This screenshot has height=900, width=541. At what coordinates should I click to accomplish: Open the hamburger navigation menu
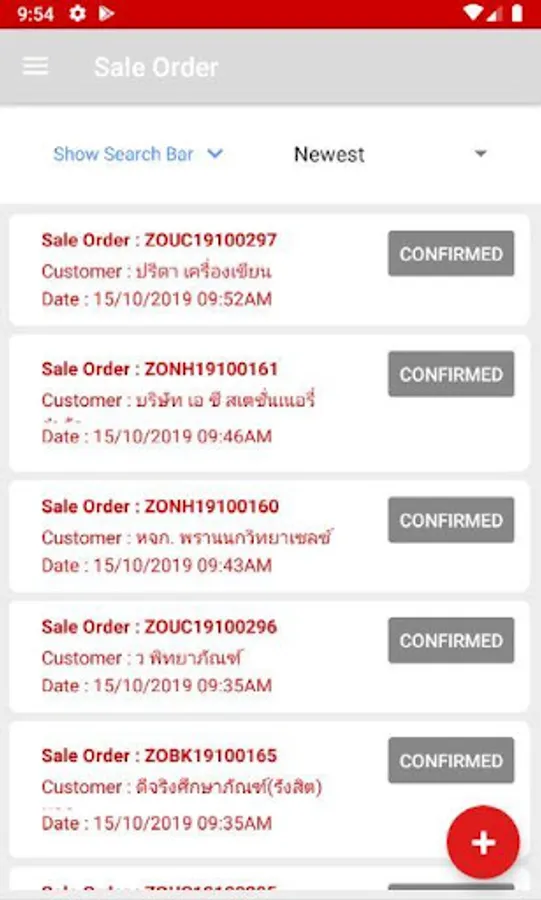(x=35, y=67)
